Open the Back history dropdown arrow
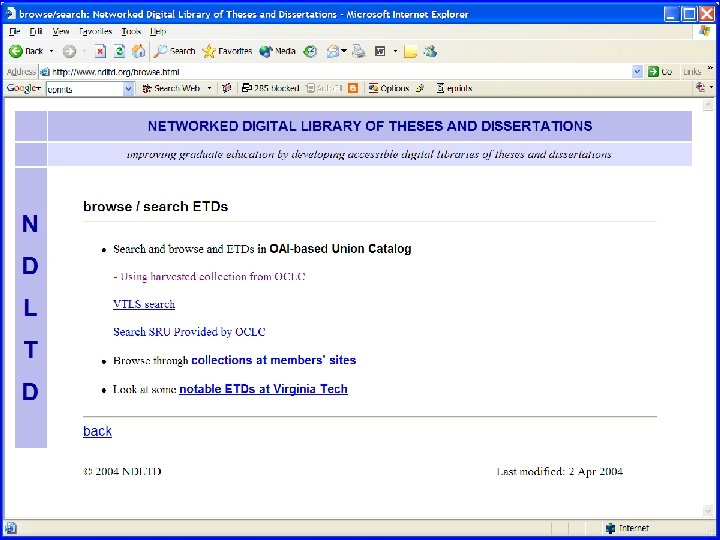The image size is (720, 540). 51,51
